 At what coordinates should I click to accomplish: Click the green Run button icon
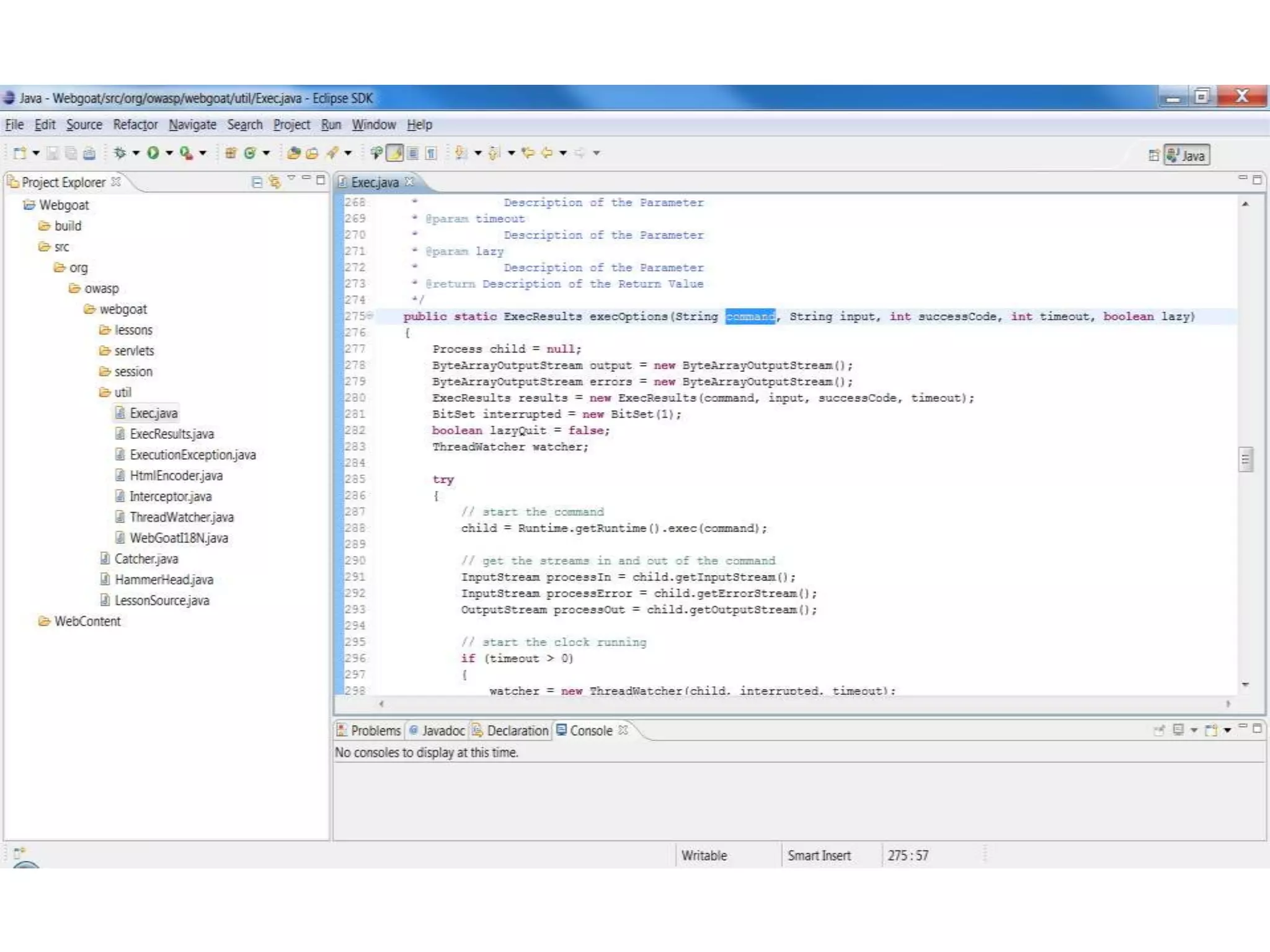[x=153, y=152]
